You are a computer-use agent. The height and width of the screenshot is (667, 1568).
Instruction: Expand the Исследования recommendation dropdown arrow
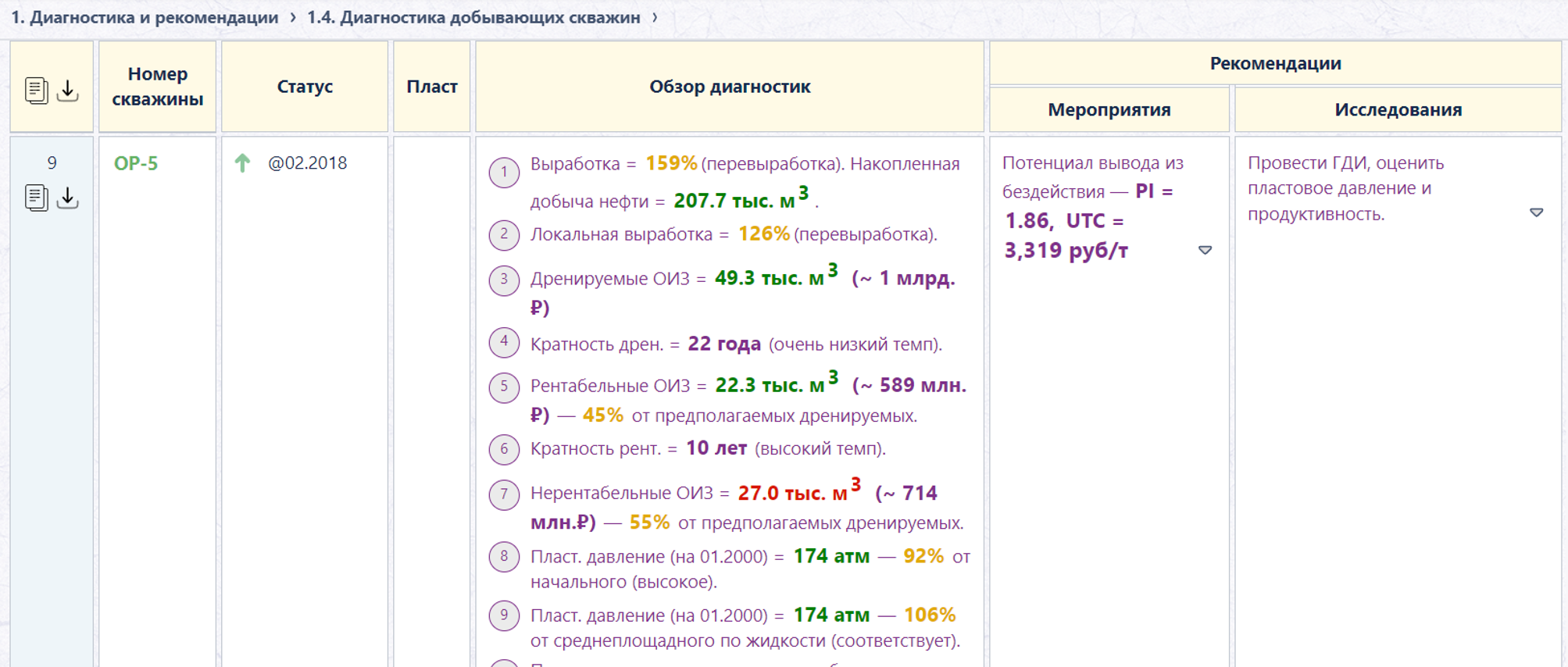(1536, 212)
